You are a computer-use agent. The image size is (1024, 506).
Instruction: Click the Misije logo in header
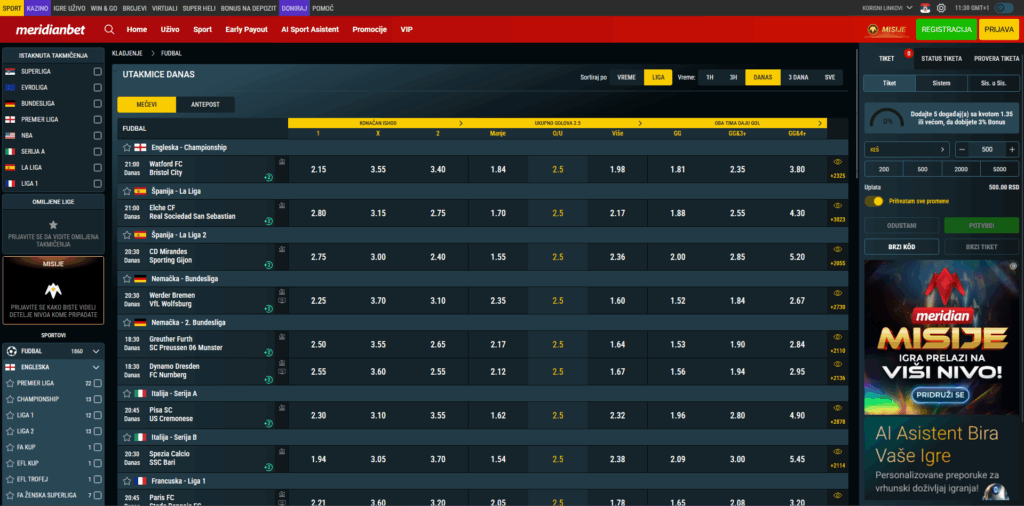pos(882,30)
